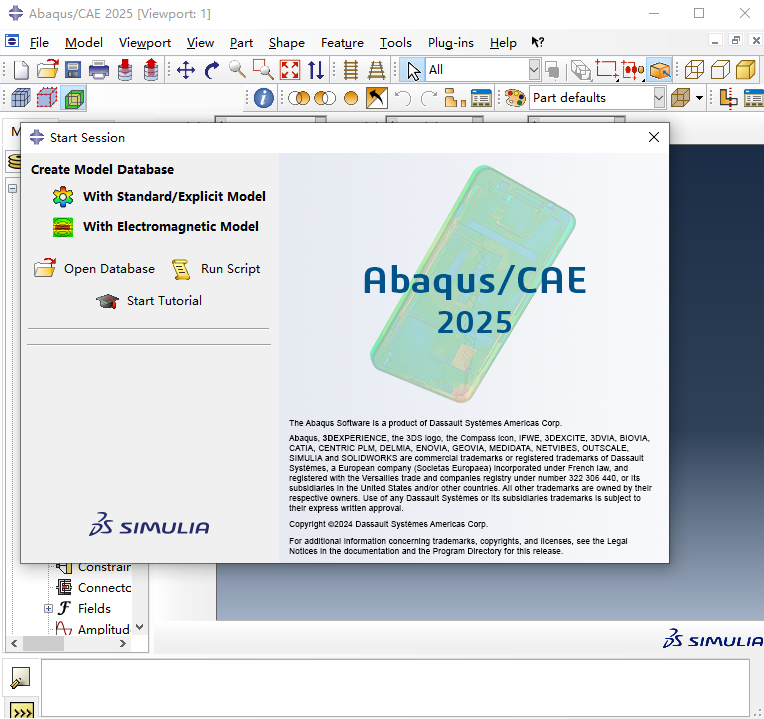
Task: Open the color palette Color Code icon
Action: point(515,98)
